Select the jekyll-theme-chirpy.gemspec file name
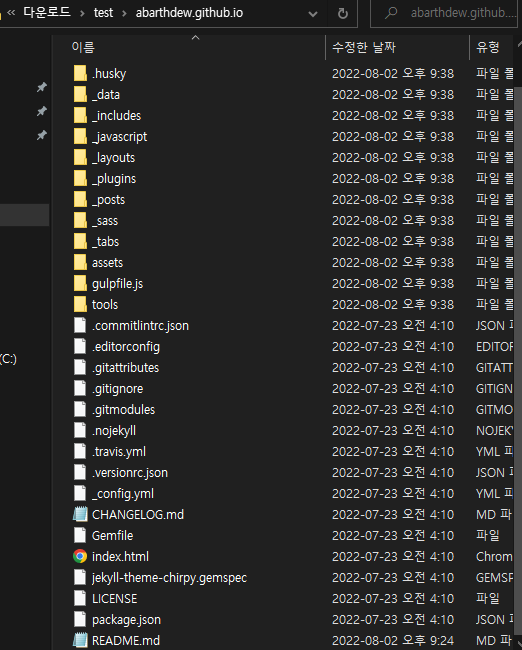 point(169,577)
